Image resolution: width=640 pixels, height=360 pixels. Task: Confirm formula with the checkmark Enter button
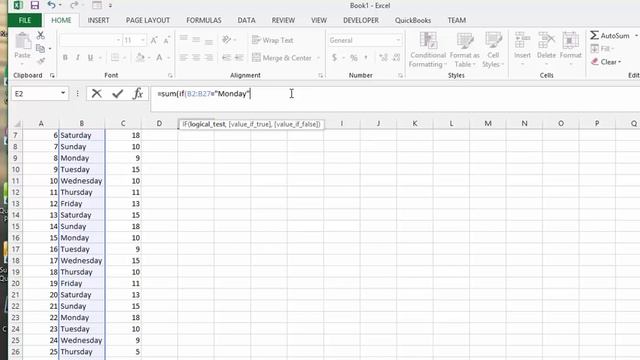click(x=118, y=93)
